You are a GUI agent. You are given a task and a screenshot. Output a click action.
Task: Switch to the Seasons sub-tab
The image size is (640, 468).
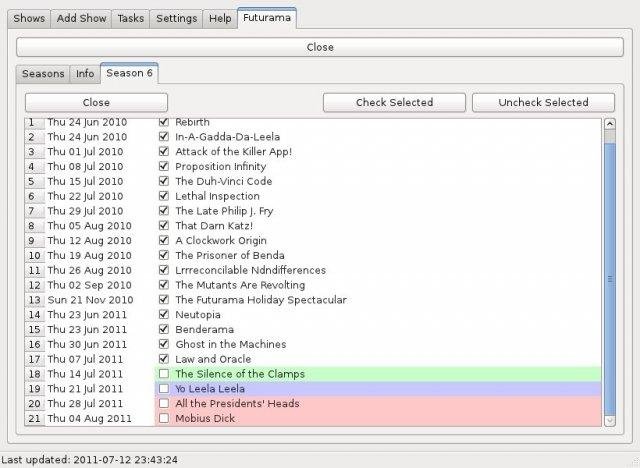[x=43, y=74]
